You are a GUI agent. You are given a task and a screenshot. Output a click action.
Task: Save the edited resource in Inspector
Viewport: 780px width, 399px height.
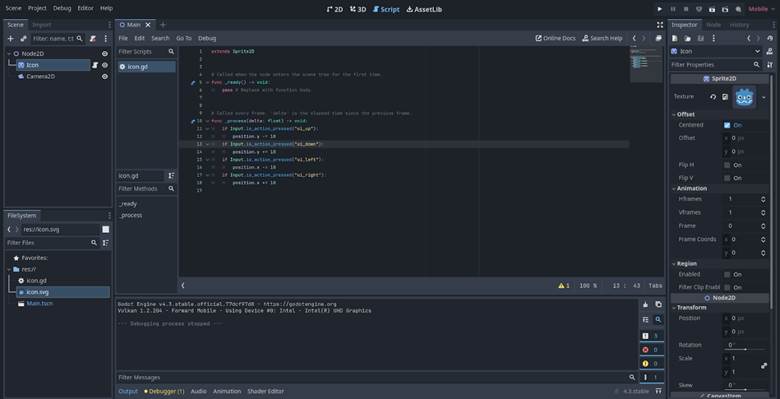pyautogui.click(x=701, y=38)
